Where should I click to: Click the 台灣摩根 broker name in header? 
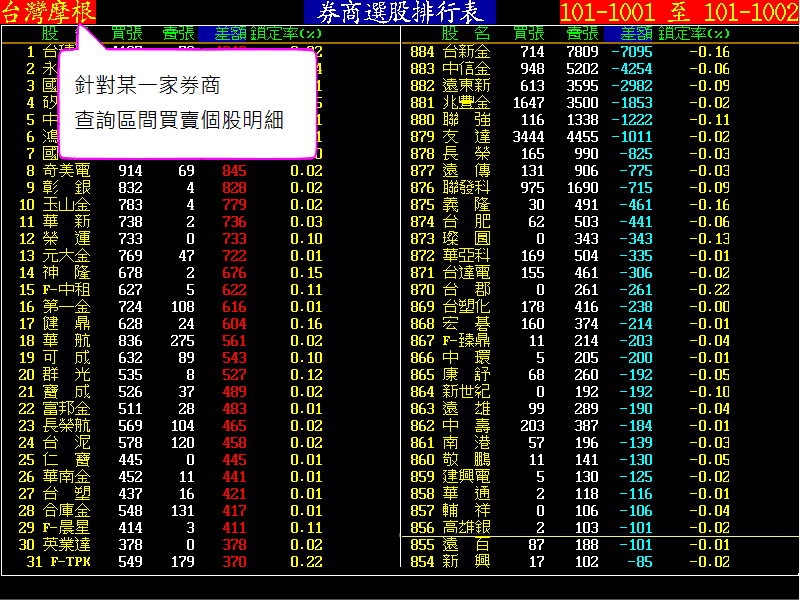click(x=49, y=12)
